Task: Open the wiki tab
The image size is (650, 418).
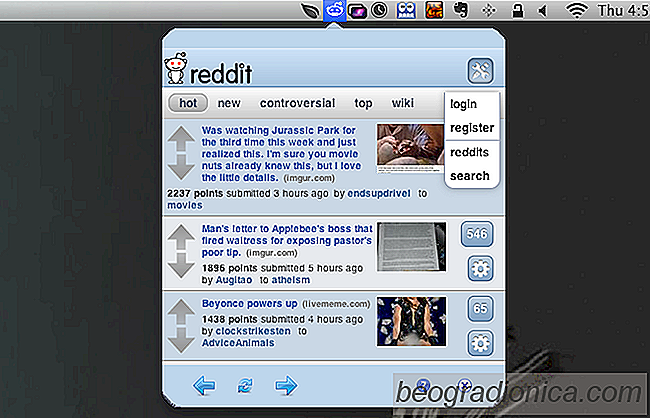Action: pos(403,102)
